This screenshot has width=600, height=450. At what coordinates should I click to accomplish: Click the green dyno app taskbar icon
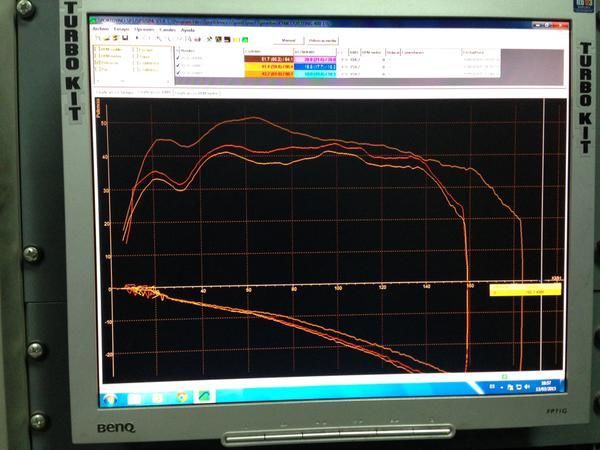click(203, 397)
